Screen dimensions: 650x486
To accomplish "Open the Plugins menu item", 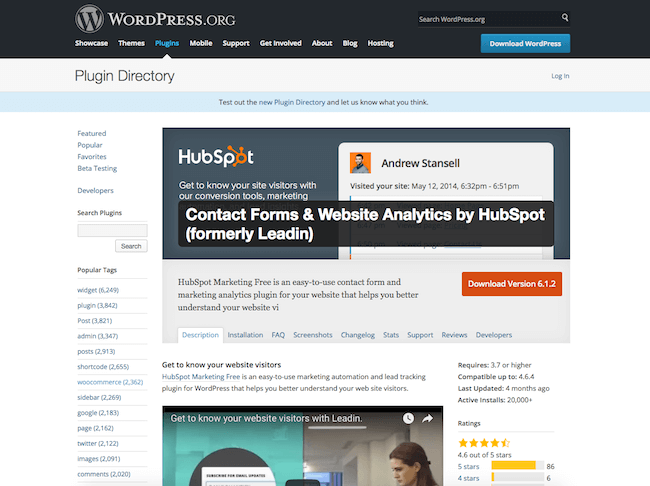I will pyautogui.click(x=167, y=43).
